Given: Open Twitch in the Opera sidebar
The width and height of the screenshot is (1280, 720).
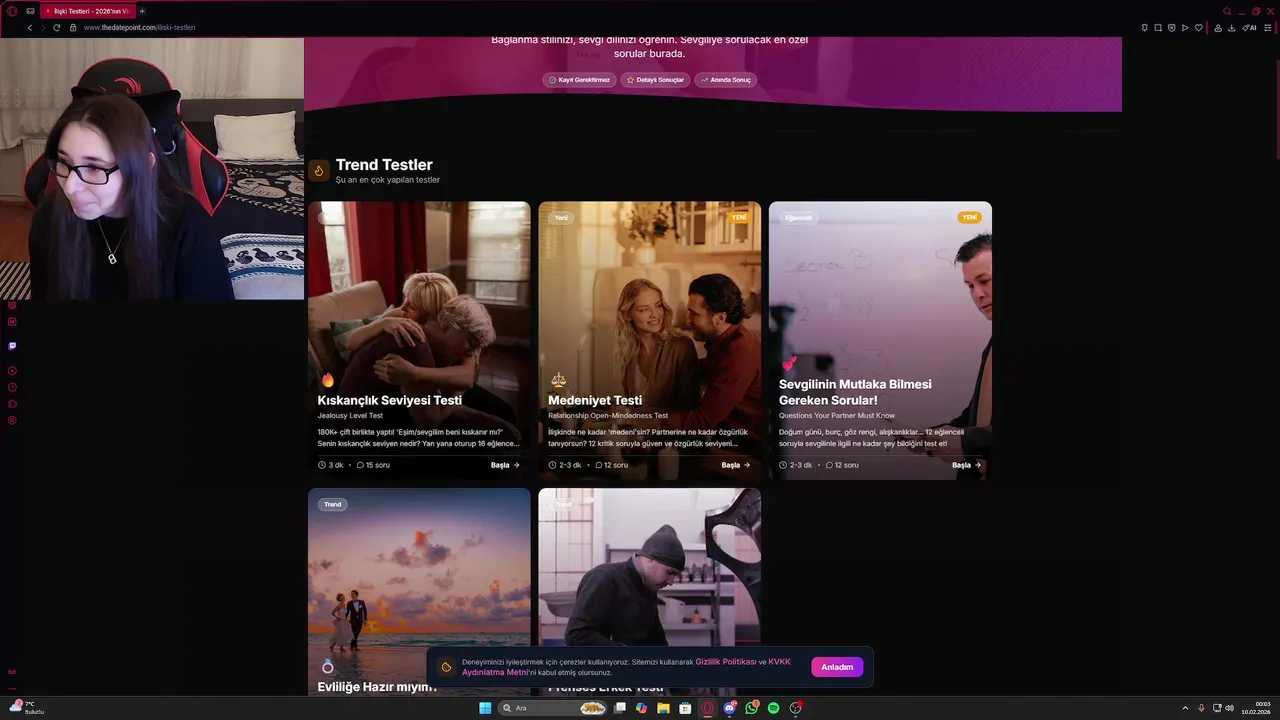Looking at the screenshot, I should [12, 346].
